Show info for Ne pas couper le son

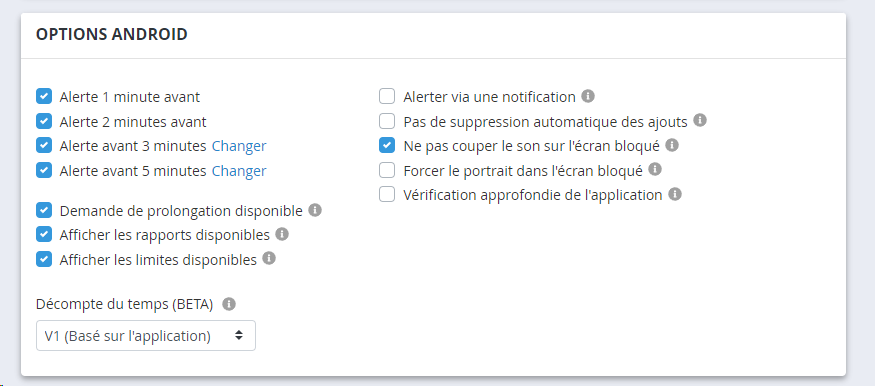coord(672,145)
